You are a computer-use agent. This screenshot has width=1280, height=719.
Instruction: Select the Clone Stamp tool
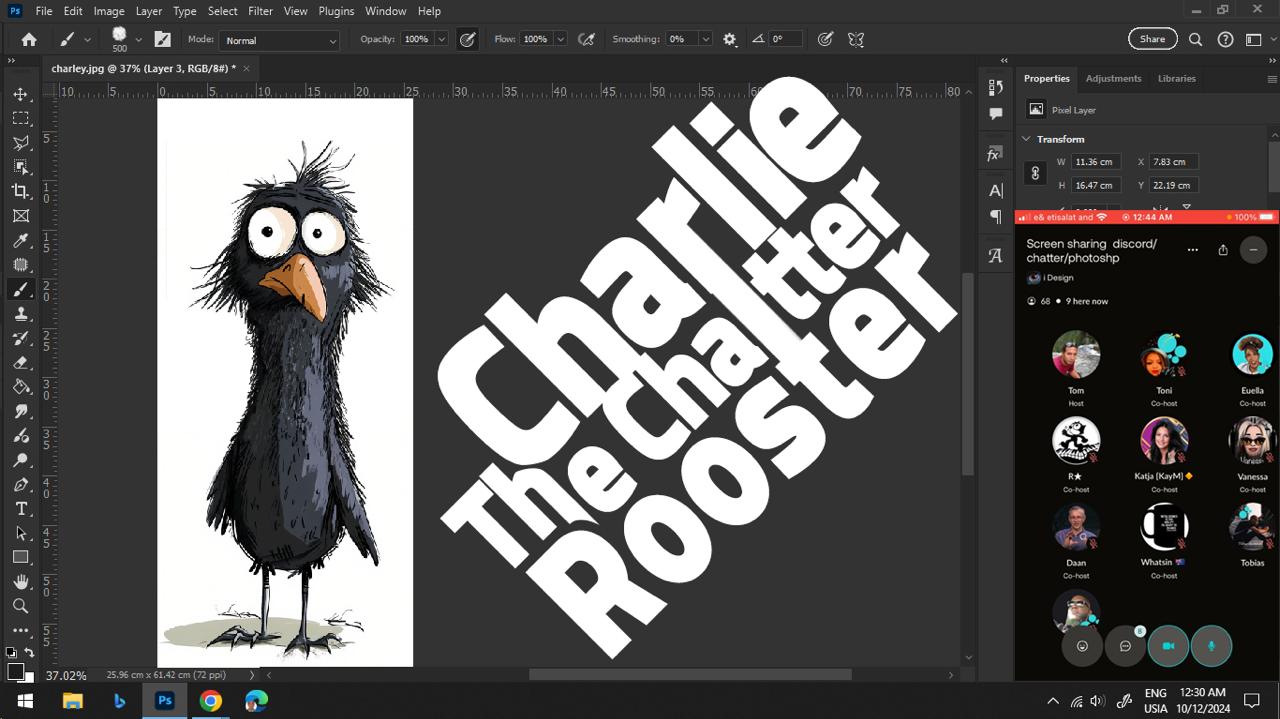pyautogui.click(x=21, y=313)
